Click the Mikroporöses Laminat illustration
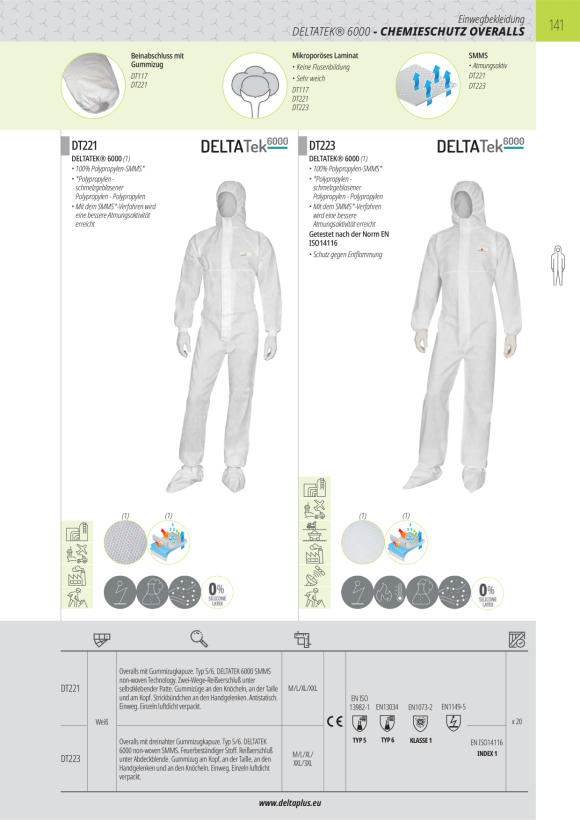Viewport: 580px width, 820px height. tap(255, 85)
